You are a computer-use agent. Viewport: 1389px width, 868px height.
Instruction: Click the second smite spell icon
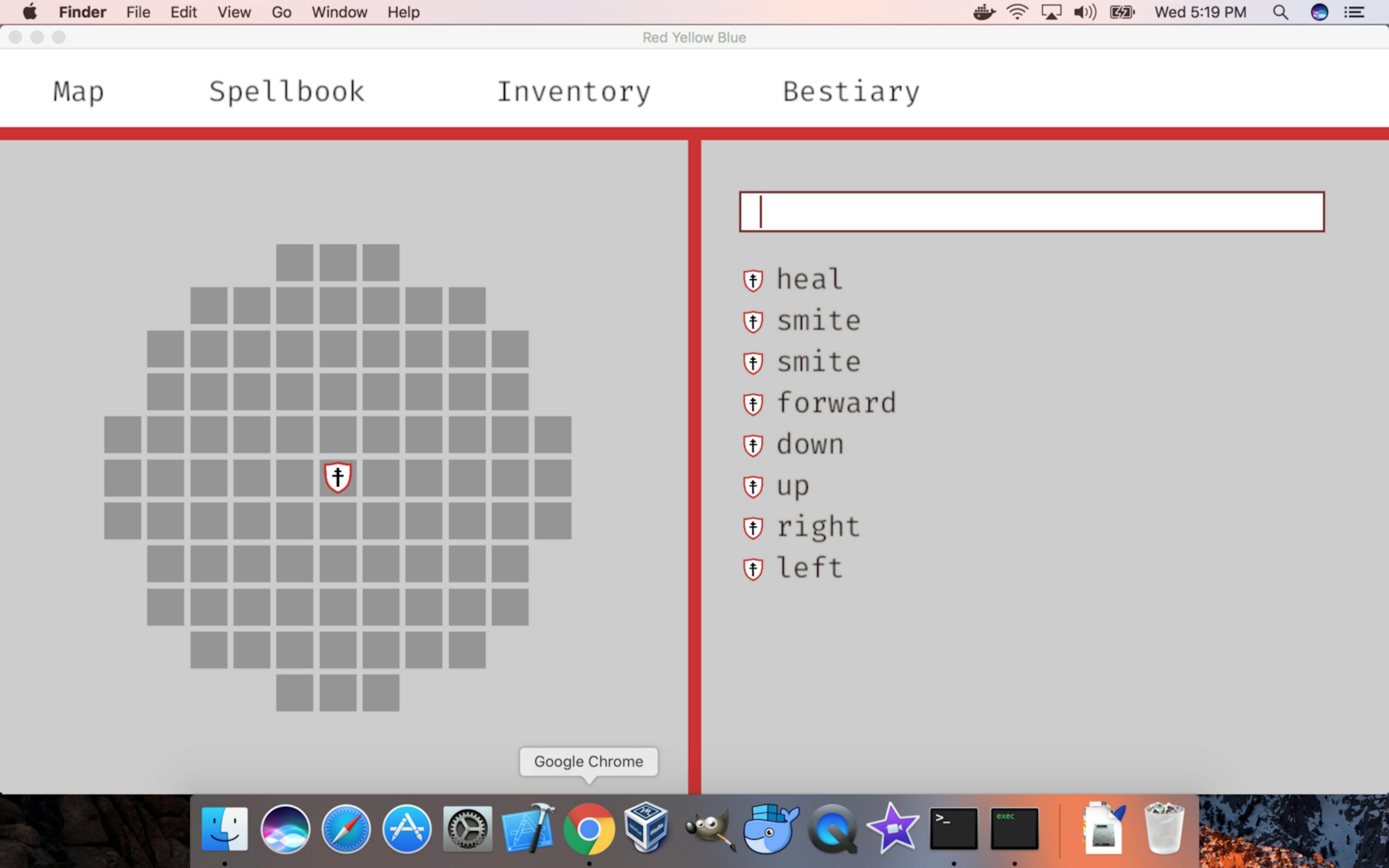click(753, 361)
